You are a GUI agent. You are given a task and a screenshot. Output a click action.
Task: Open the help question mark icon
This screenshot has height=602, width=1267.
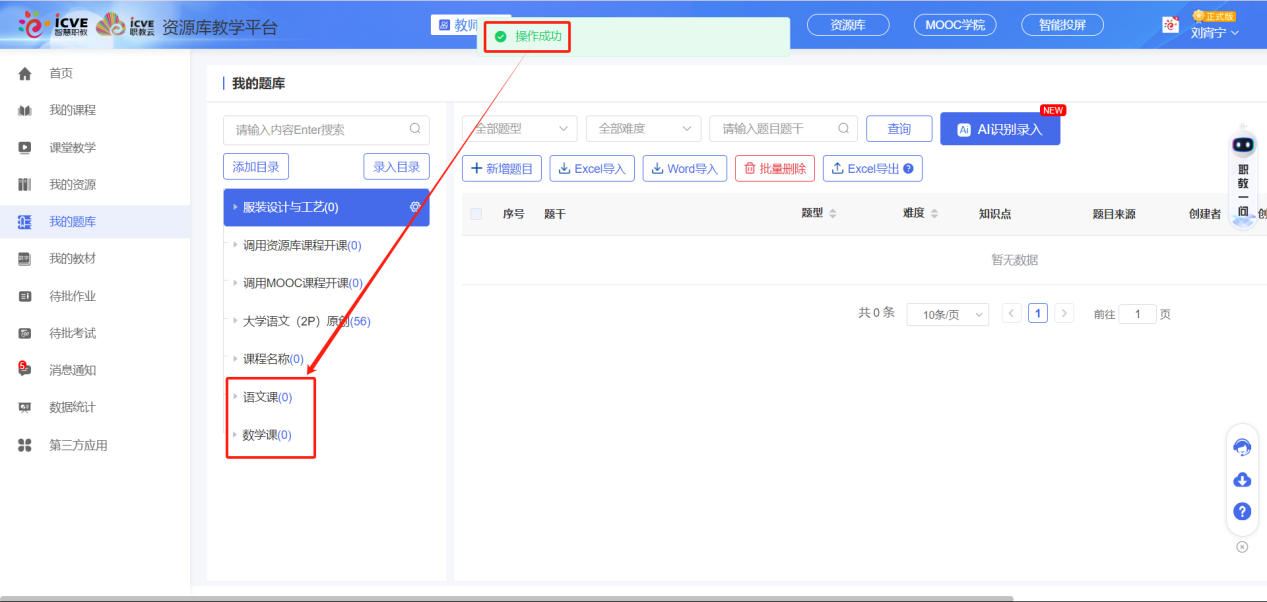click(x=1242, y=512)
